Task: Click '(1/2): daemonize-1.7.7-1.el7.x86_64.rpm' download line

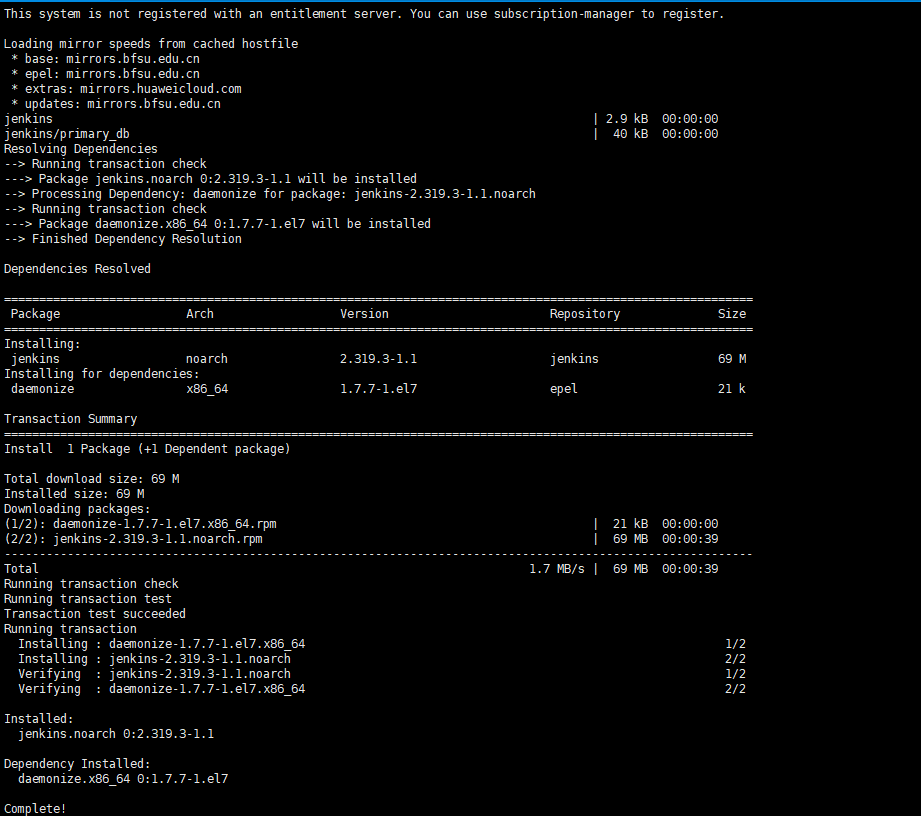Action: tap(140, 524)
